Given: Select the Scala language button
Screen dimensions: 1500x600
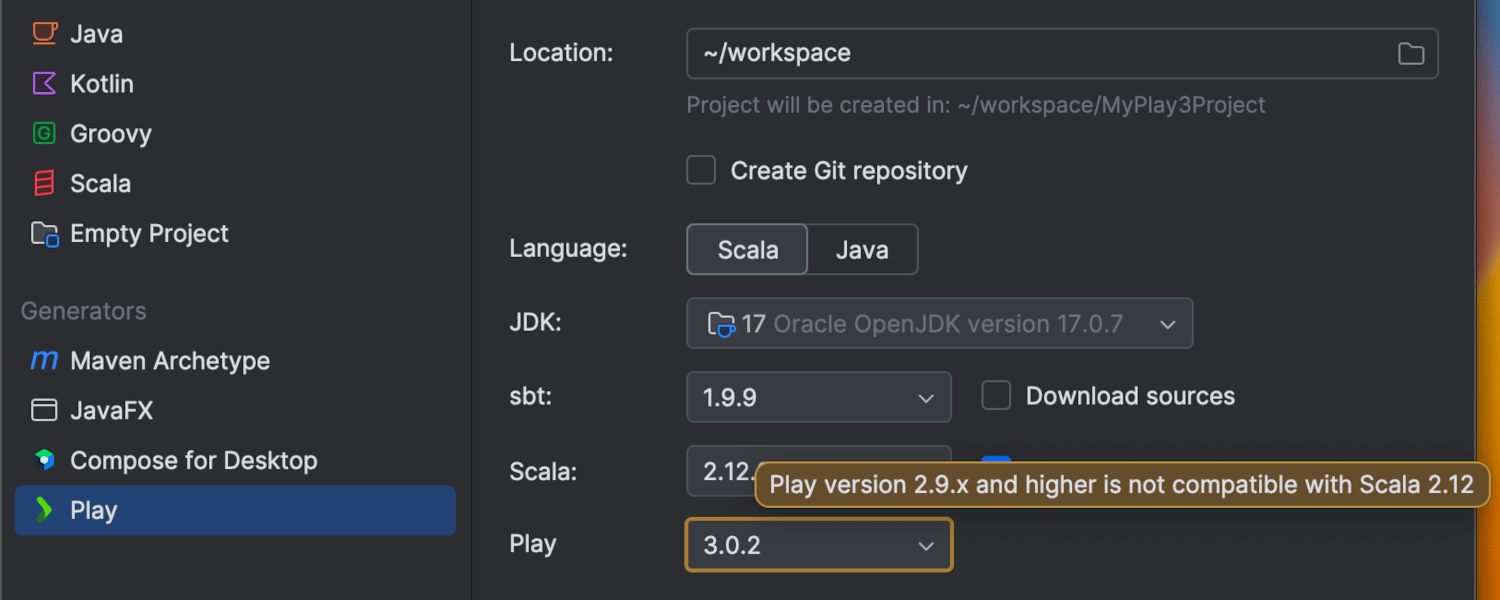Looking at the screenshot, I should 747,250.
